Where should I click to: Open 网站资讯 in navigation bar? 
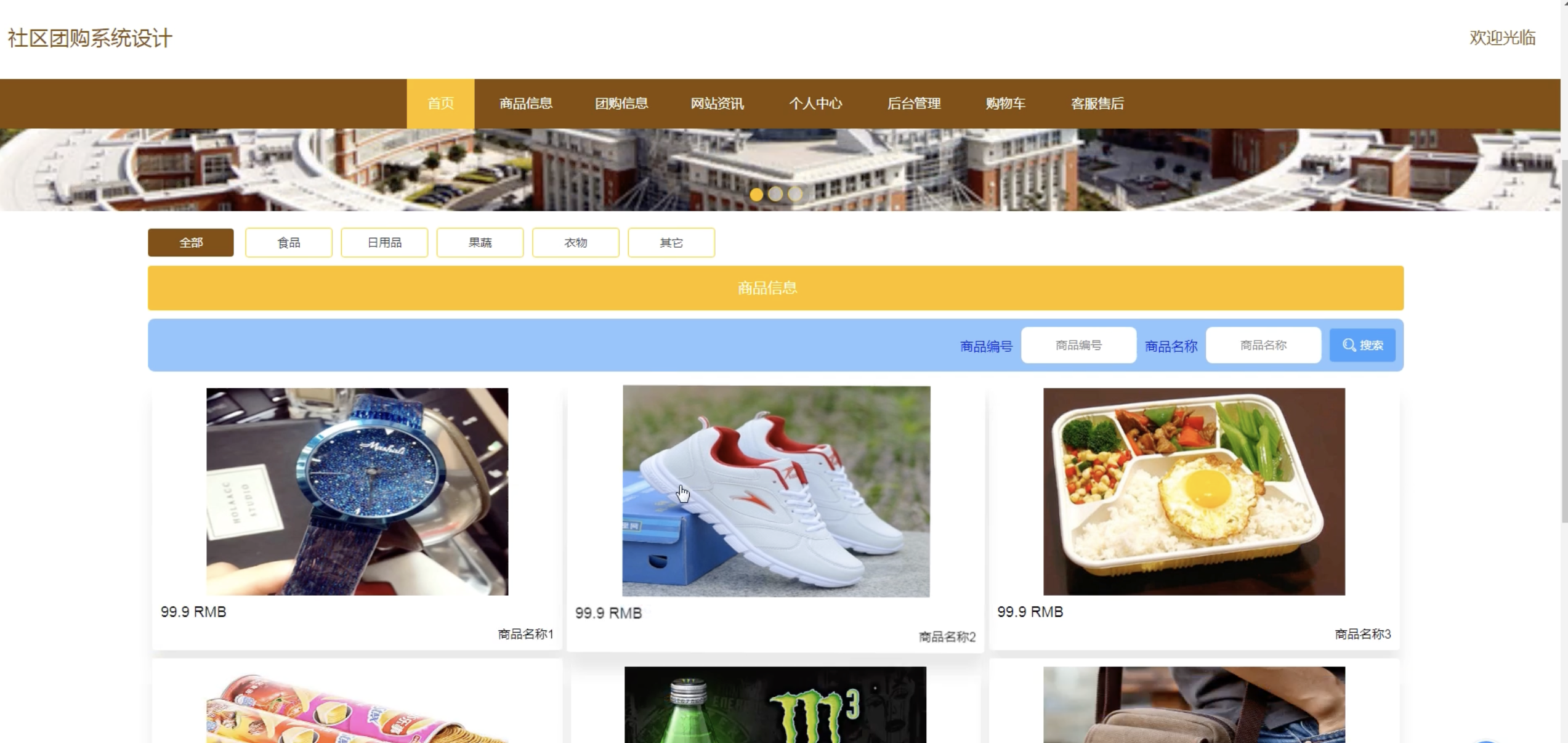717,104
